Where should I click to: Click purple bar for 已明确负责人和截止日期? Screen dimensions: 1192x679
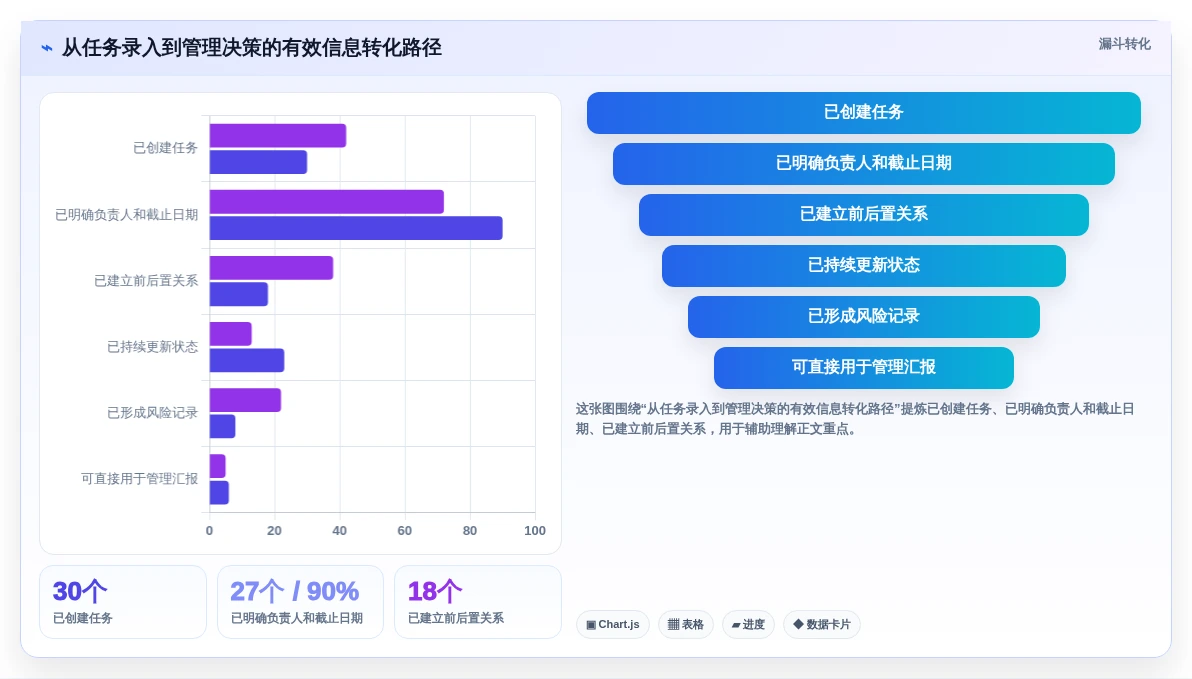[327, 201]
